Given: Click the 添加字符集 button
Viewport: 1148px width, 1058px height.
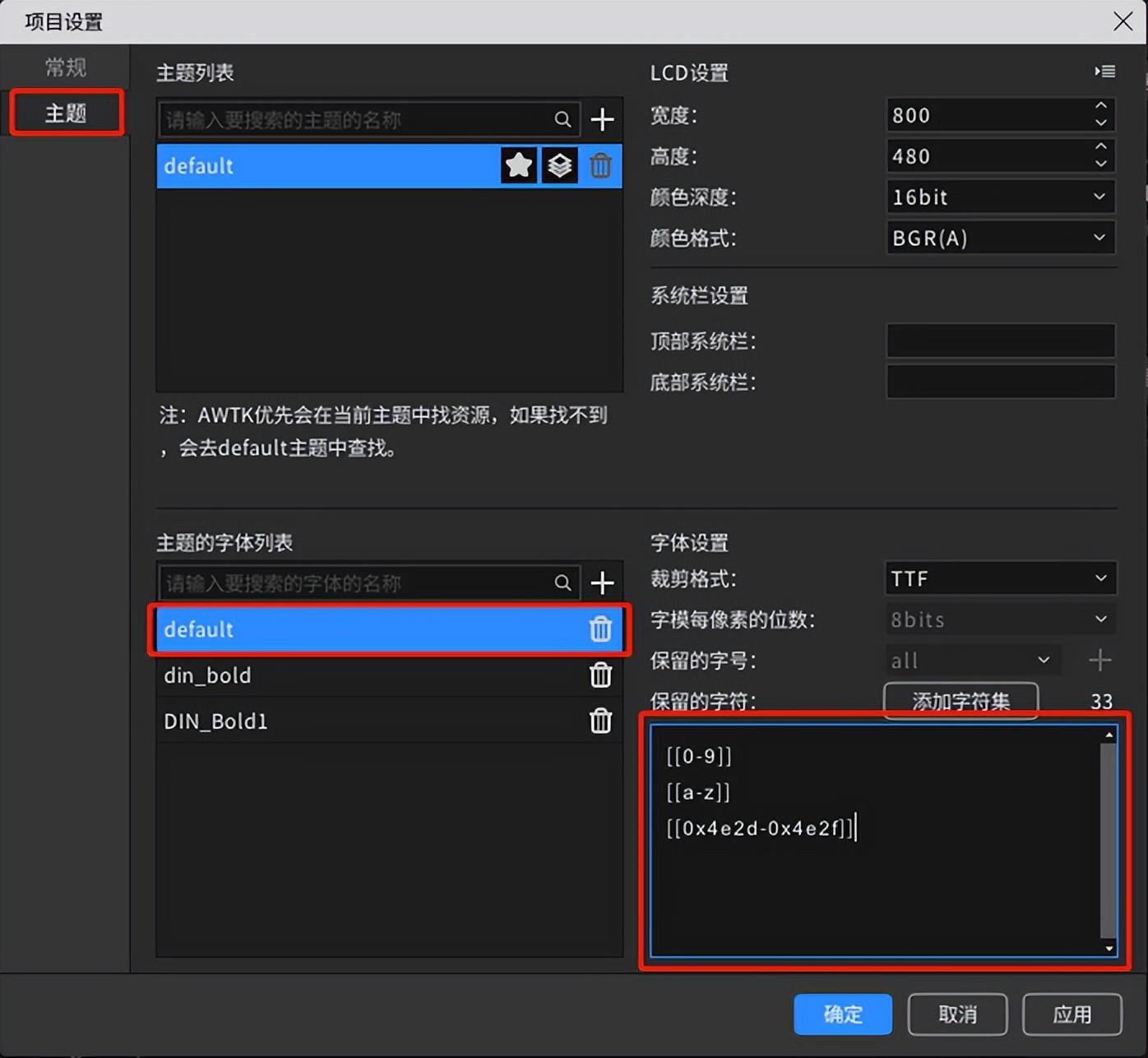Looking at the screenshot, I should point(960,701).
